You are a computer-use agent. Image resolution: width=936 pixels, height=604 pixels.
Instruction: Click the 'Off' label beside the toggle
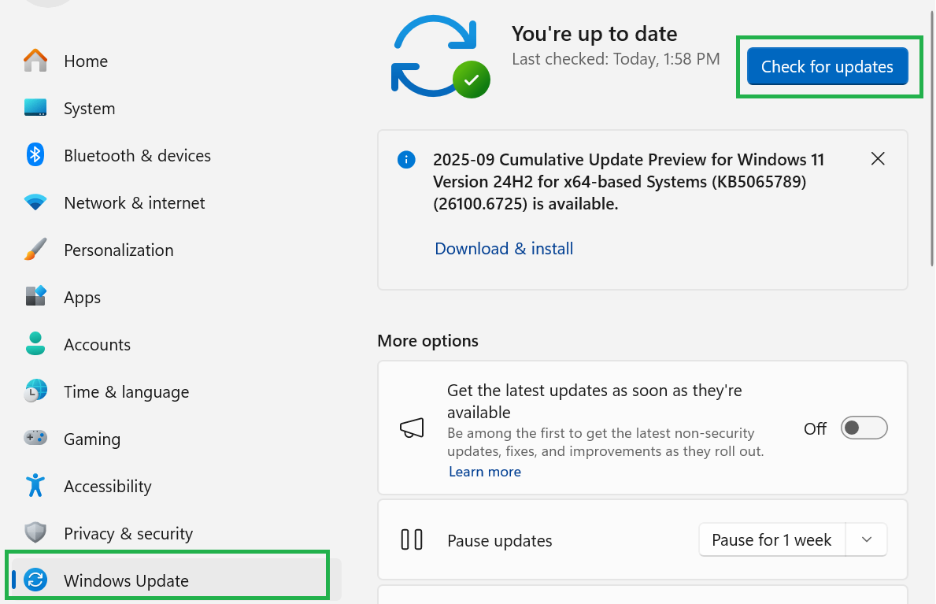click(x=815, y=429)
